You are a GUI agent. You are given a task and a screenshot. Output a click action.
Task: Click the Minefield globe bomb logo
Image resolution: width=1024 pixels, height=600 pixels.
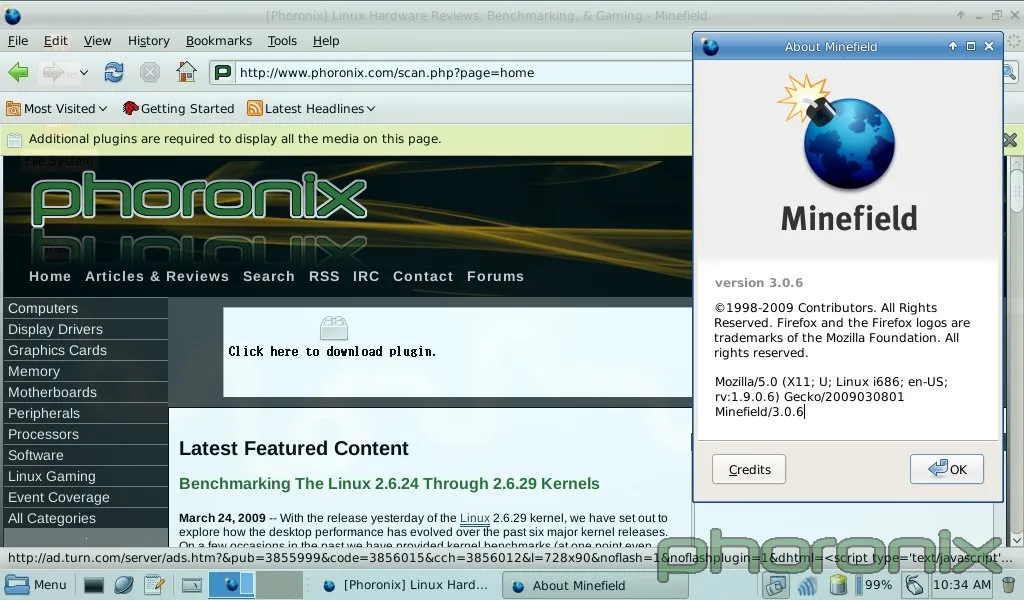pos(839,134)
